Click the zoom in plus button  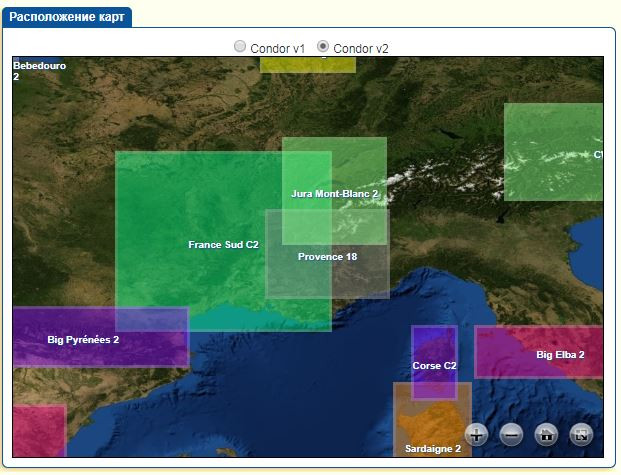tap(477, 434)
